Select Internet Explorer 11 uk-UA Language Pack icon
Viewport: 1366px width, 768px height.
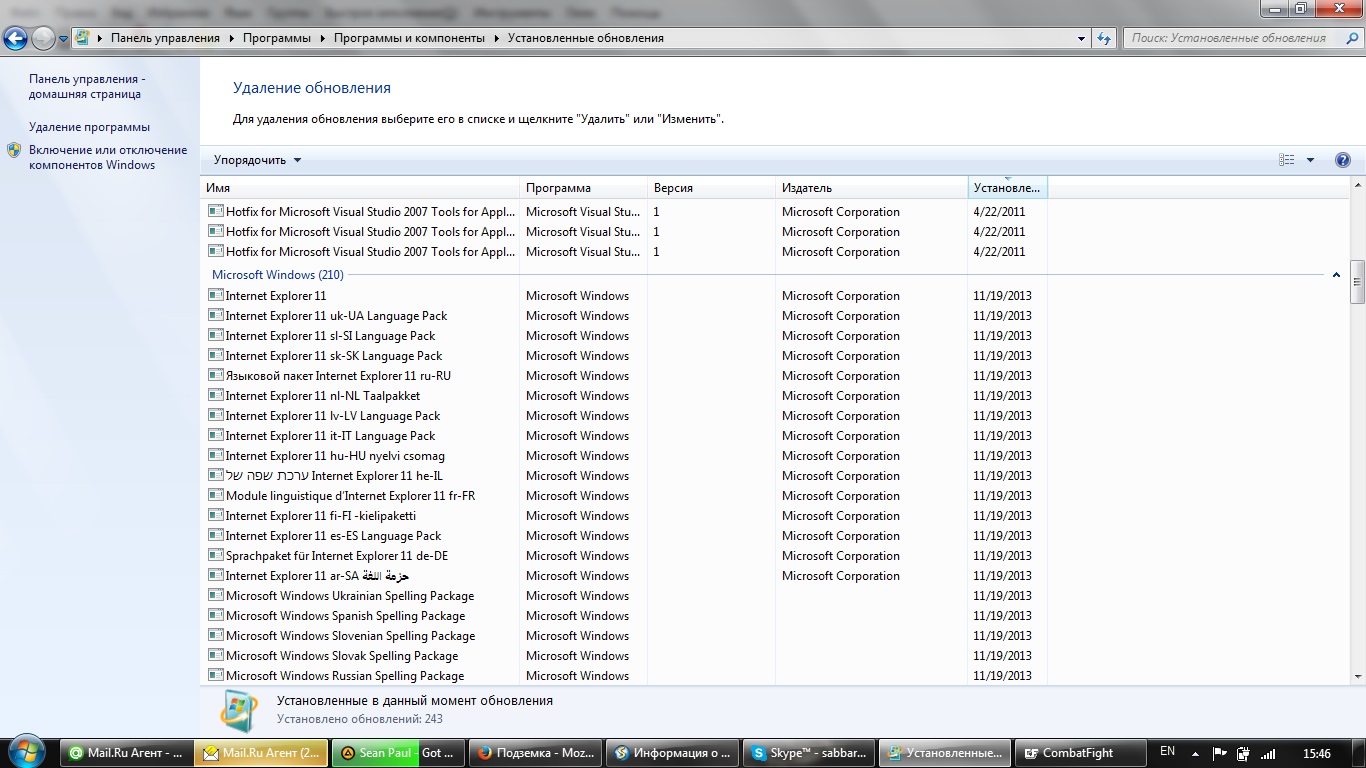[215, 315]
